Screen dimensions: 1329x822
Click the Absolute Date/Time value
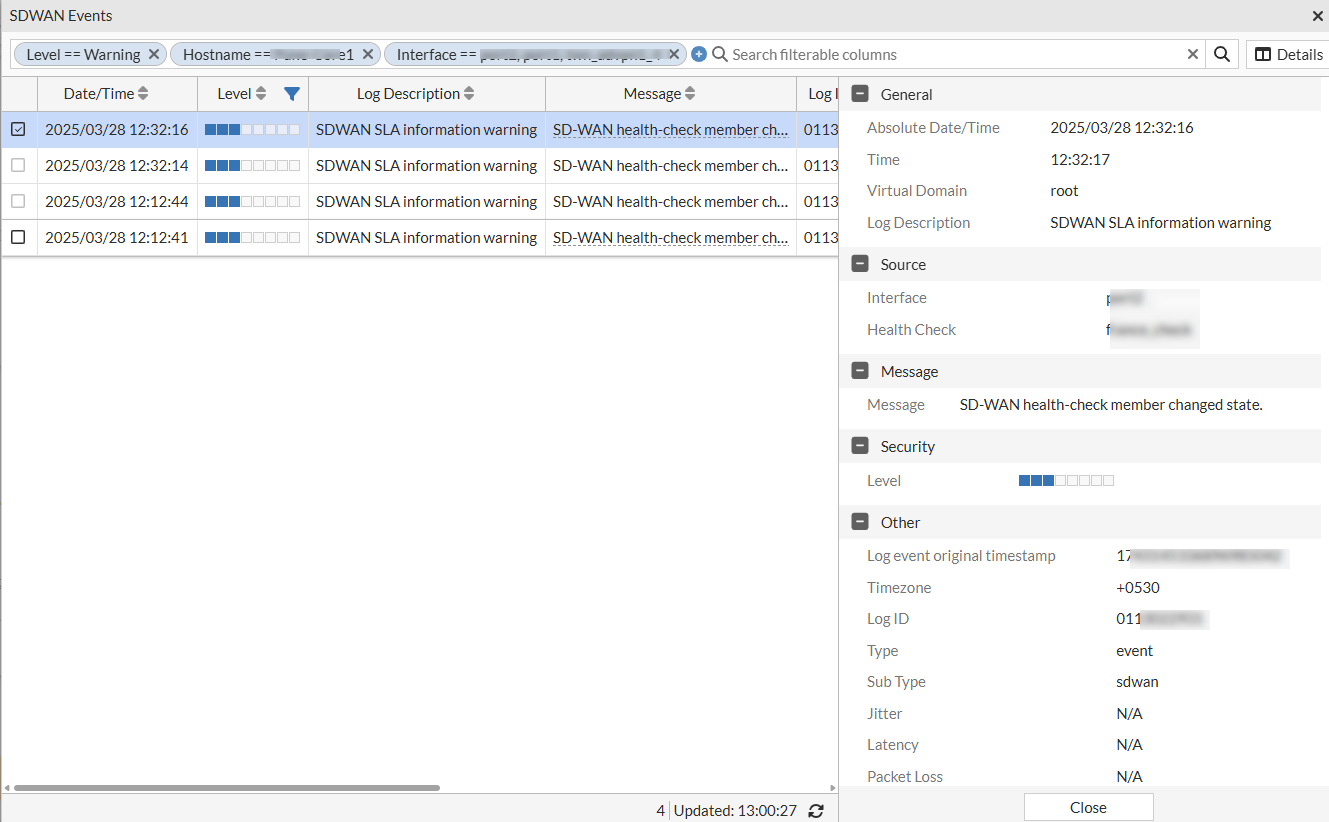(x=1122, y=127)
